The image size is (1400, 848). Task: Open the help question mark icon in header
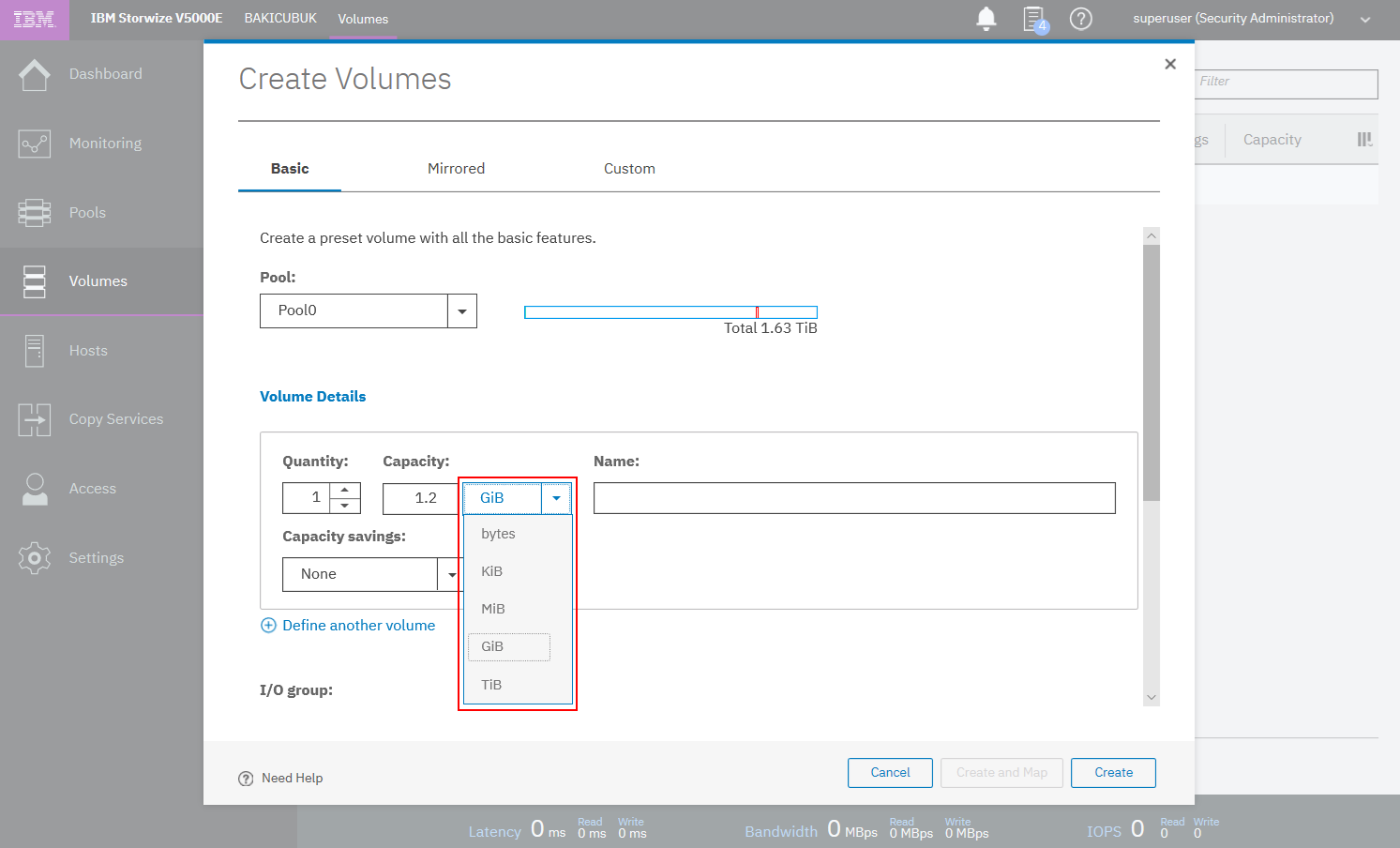tap(1081, 19)
